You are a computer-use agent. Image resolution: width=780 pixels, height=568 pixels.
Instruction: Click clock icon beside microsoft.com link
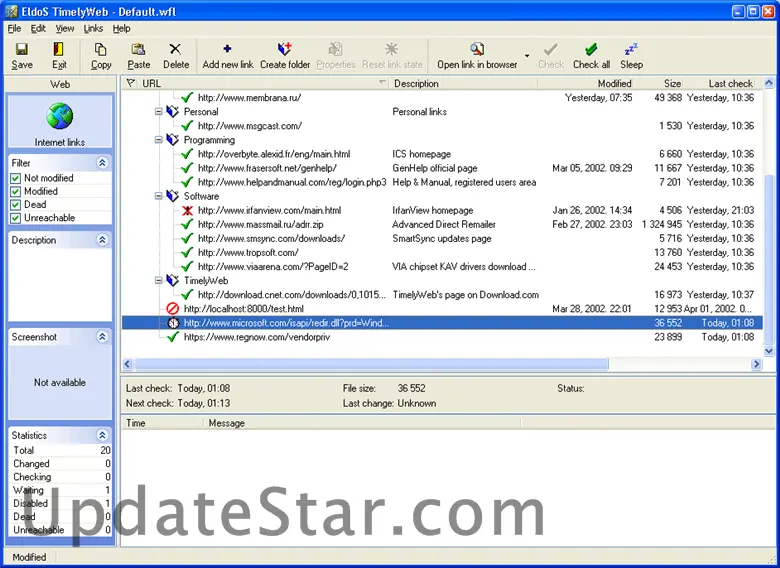pyautogui.click(x=173, y=323)
